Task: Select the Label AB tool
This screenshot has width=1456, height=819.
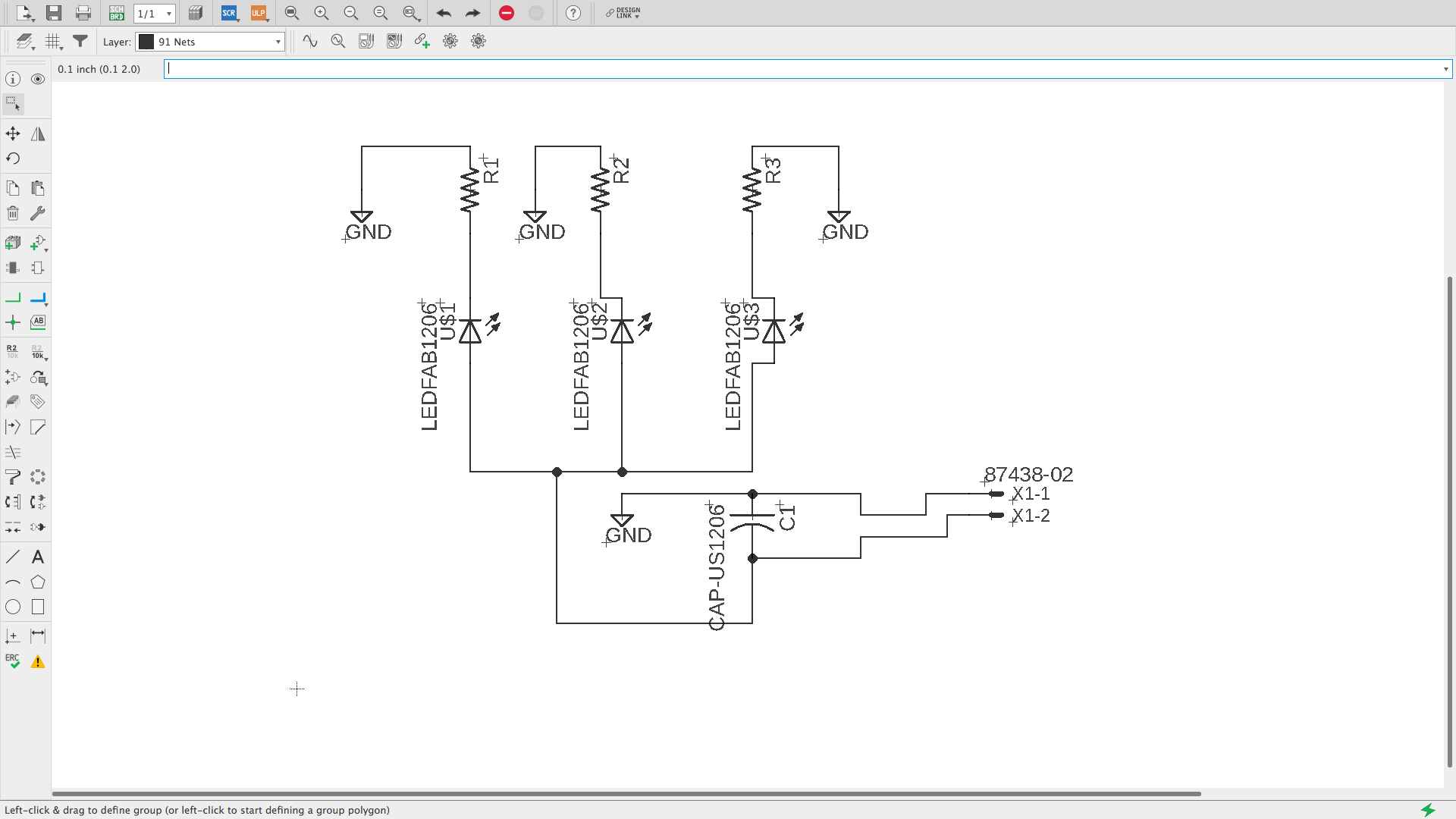Action: coord(38,322)
